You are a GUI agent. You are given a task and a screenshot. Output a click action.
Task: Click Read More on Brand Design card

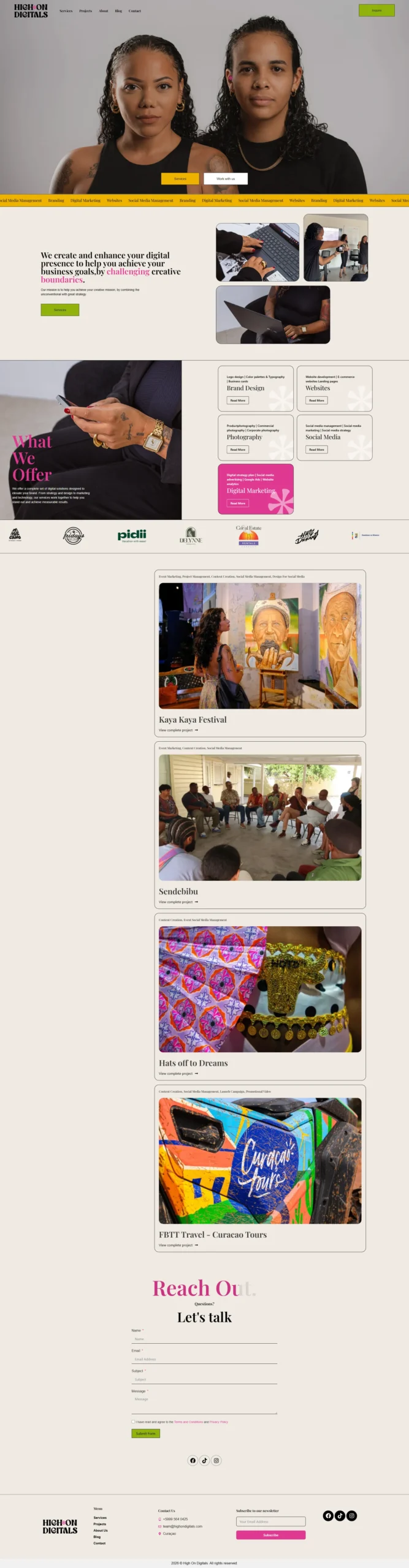[x=238, y=401]
